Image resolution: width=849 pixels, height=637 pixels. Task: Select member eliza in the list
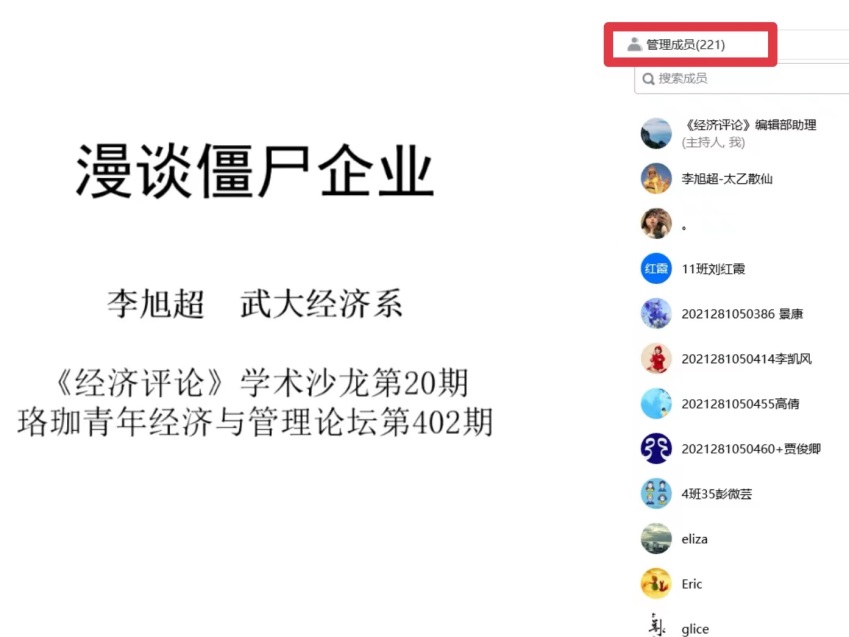coord(695,539)
